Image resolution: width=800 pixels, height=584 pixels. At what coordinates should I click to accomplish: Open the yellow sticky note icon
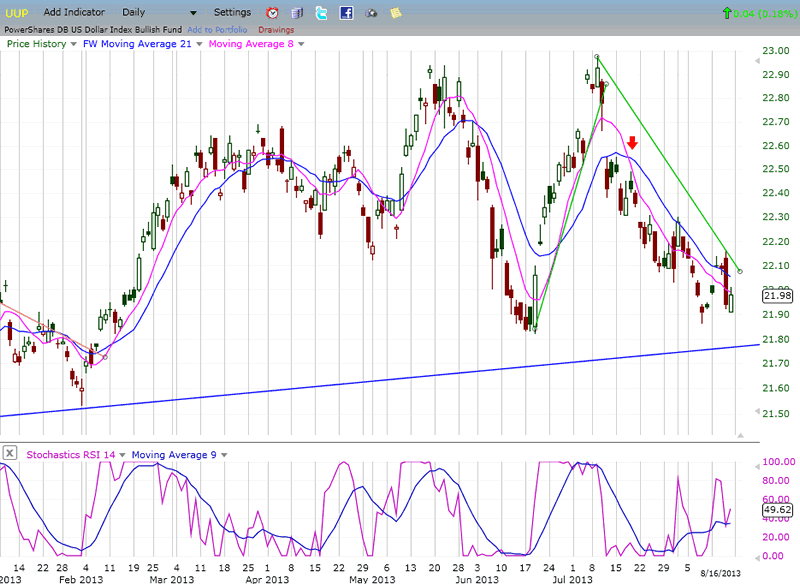click(x=396, y=13)
